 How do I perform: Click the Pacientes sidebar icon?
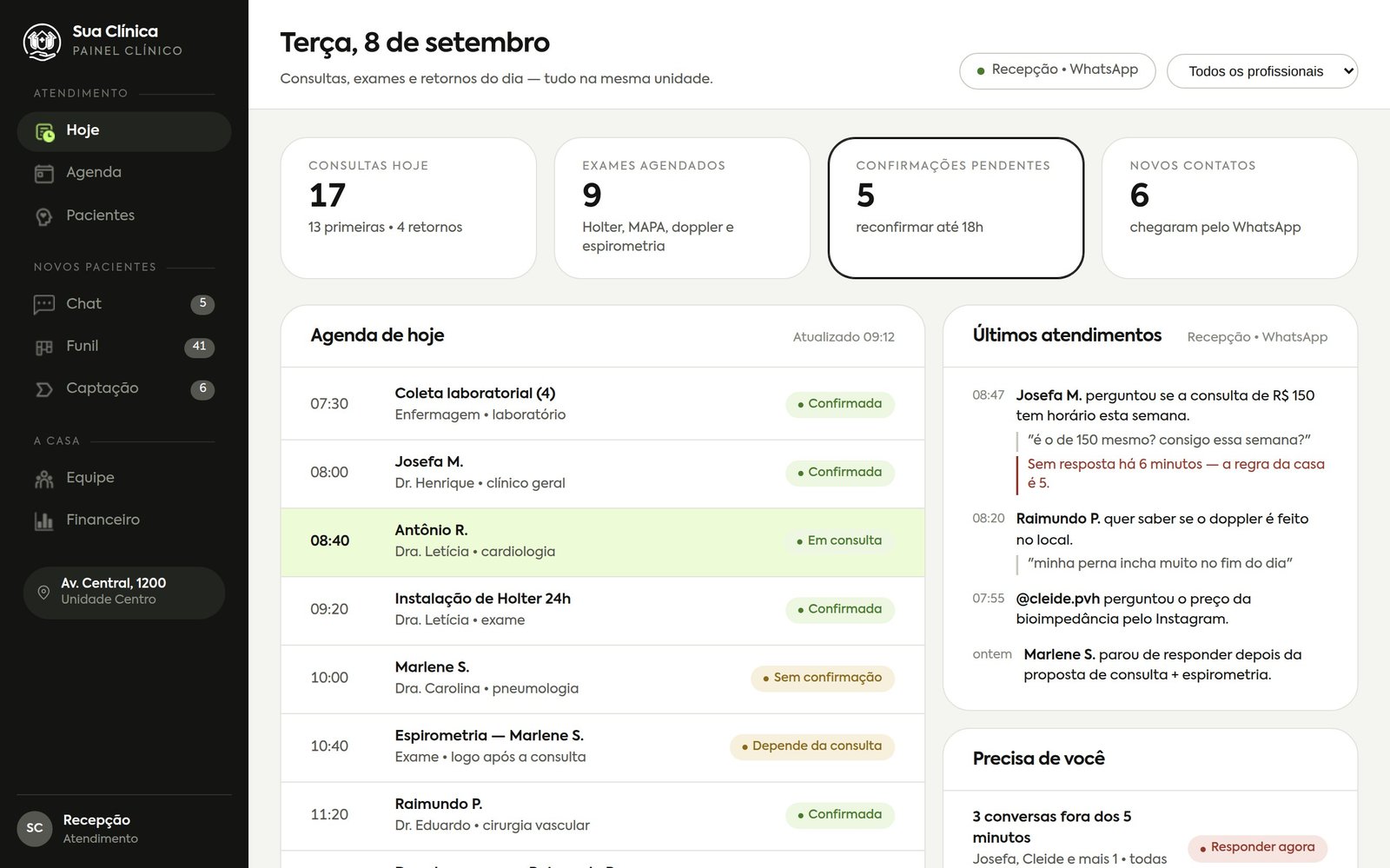tap(44, 216)
